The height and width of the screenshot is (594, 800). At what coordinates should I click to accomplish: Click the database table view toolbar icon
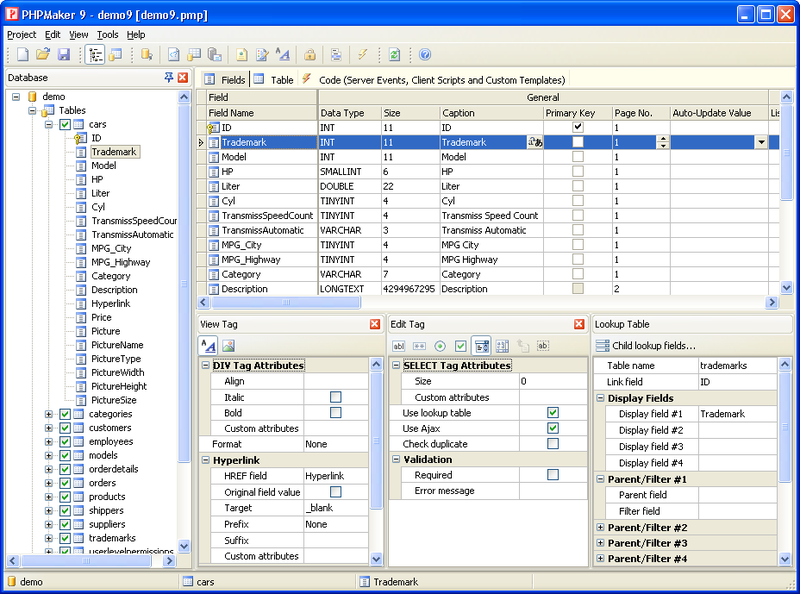click(116, 54)
